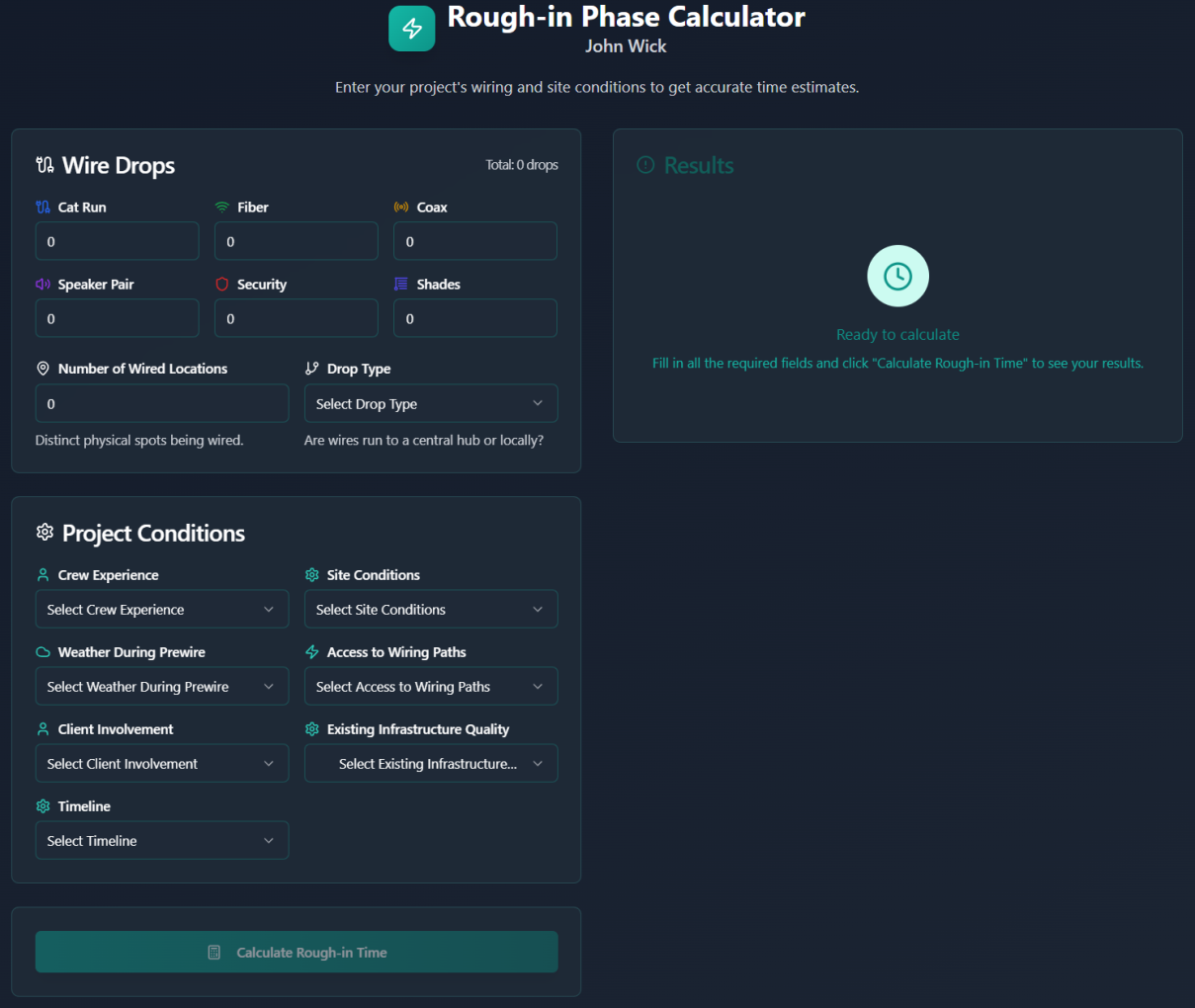This screenshot has height=1008, width=1195.
Task: Open the Drop Type dropdown
Action: (430, 404)
